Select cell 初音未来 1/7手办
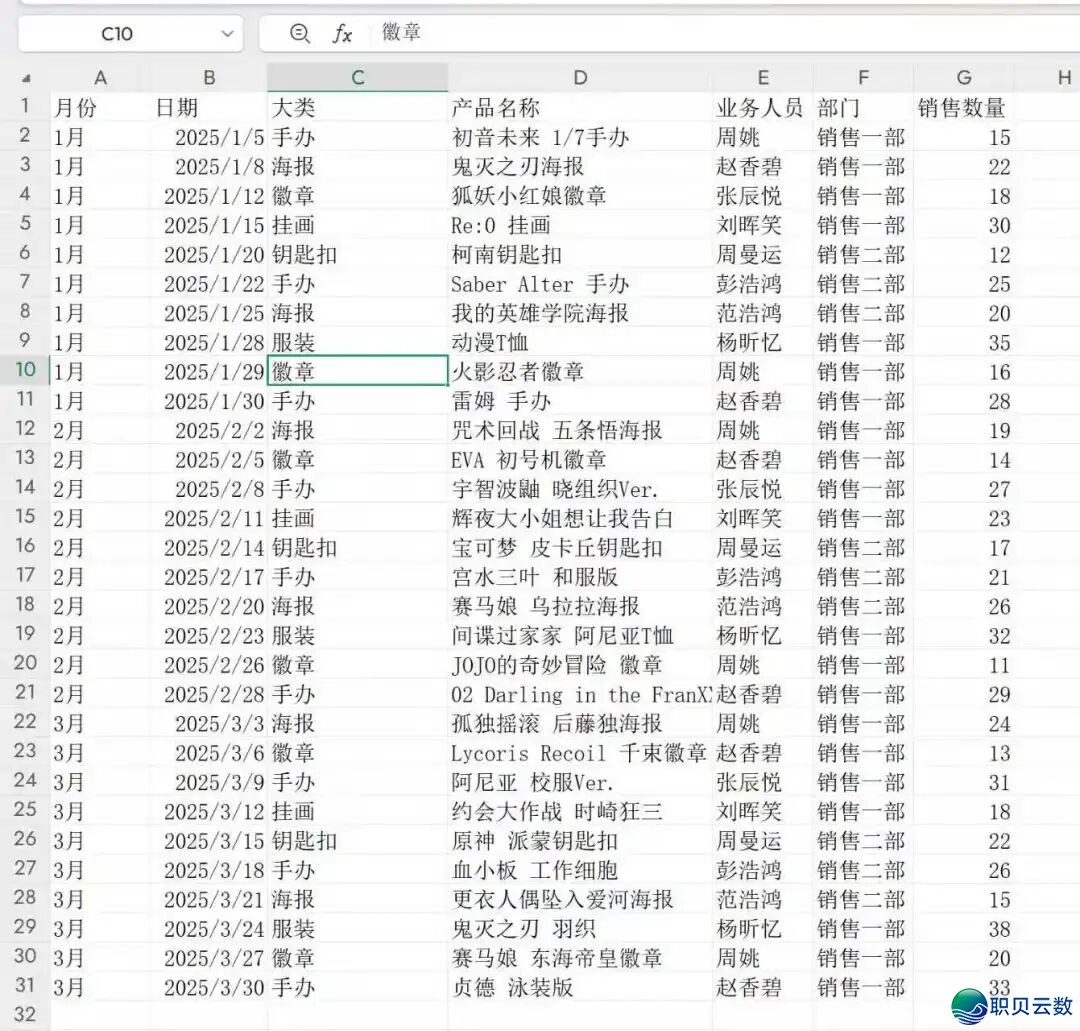The image size is (1080, 1031). tap(580, 137)
